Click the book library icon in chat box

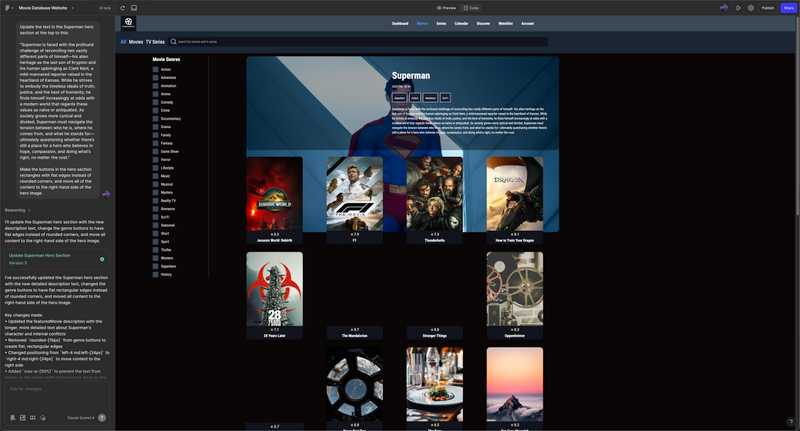[x=33, y=418]
